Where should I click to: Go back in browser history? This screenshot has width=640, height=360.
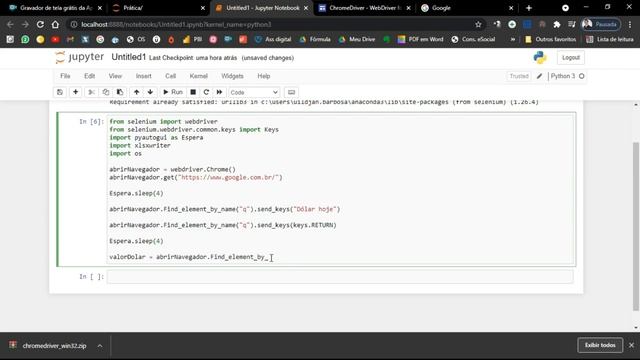pos(10,24)
